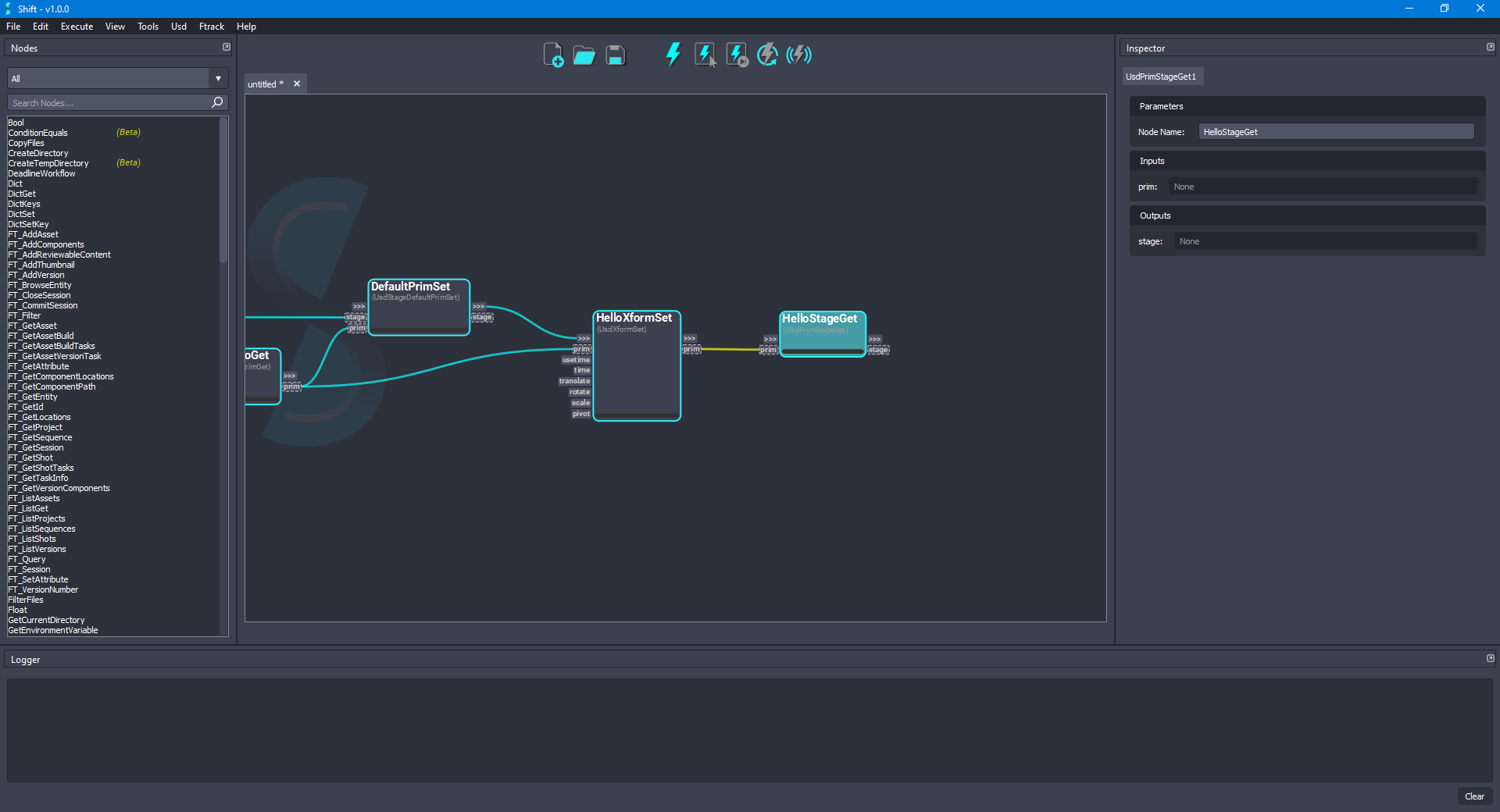Select the UsdPrimStageGet1 entry in Inspector

[x=1162, y=76]
